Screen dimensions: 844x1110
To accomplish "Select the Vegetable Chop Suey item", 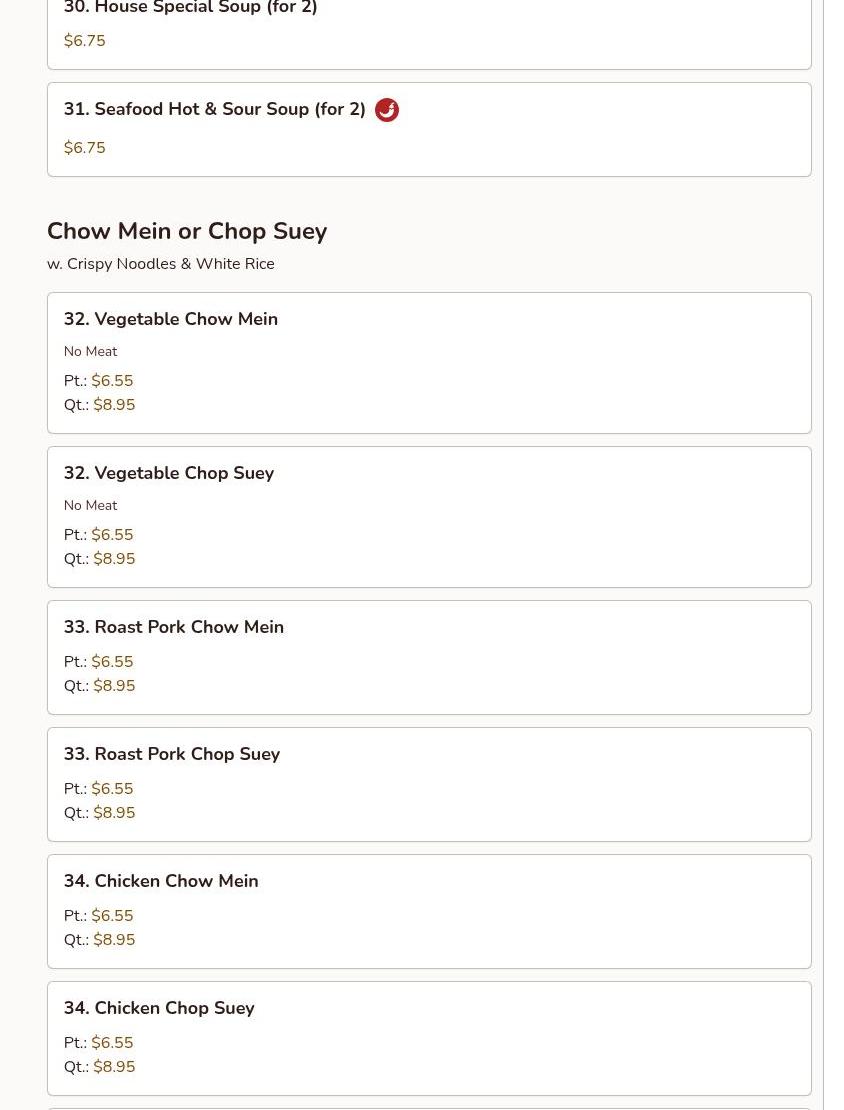I will 169,474.
